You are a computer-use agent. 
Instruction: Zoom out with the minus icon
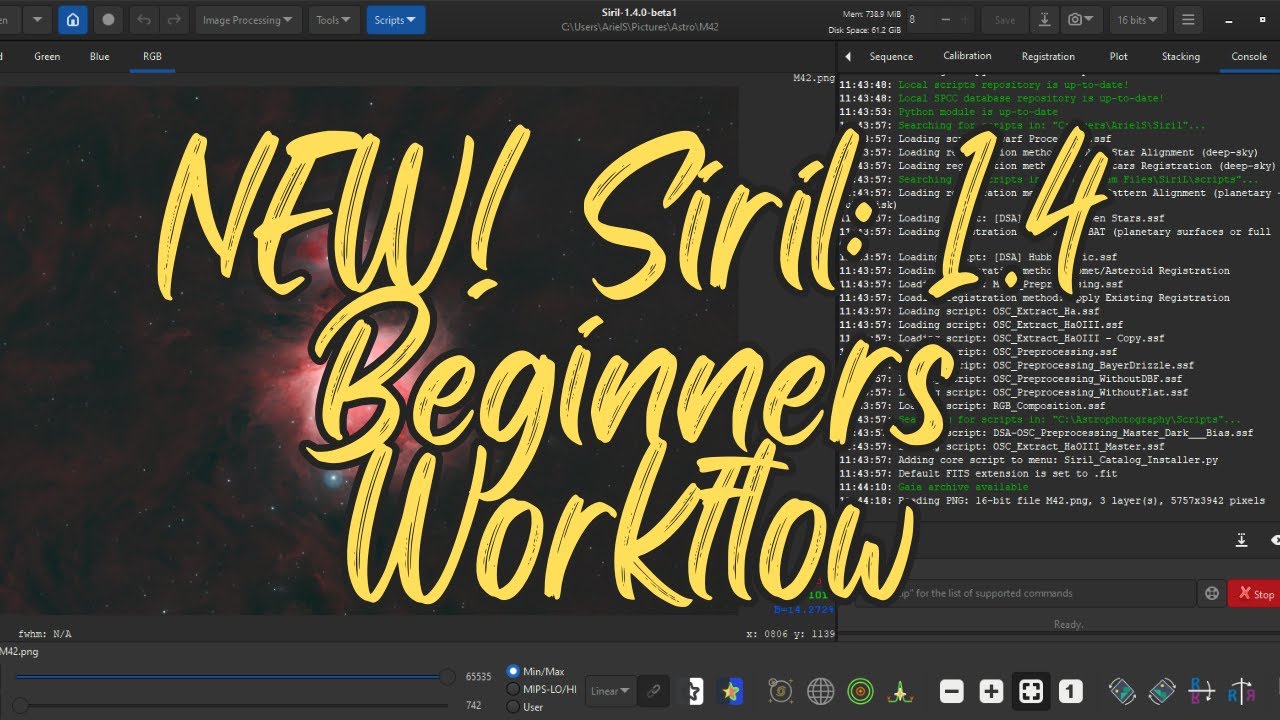952,691
